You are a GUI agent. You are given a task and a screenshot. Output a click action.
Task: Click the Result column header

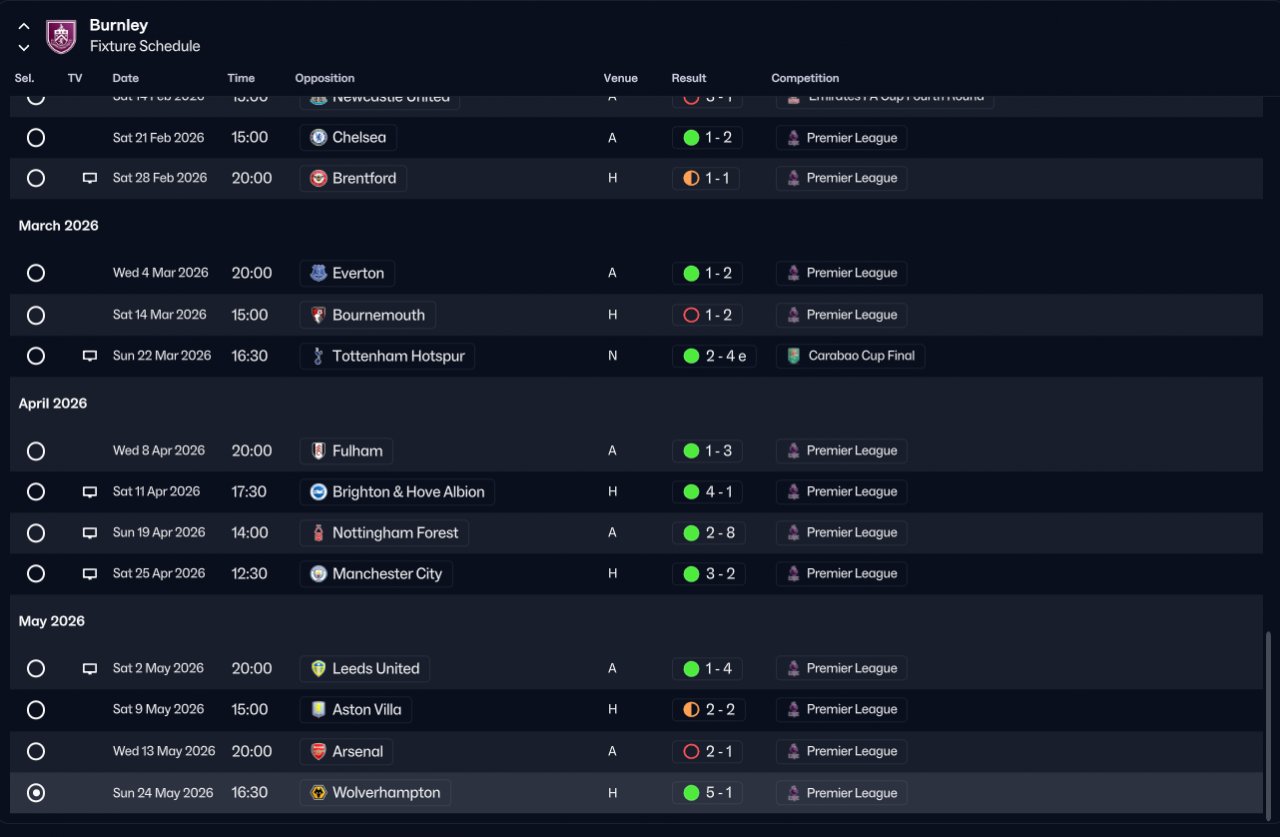tap(689, 78)
